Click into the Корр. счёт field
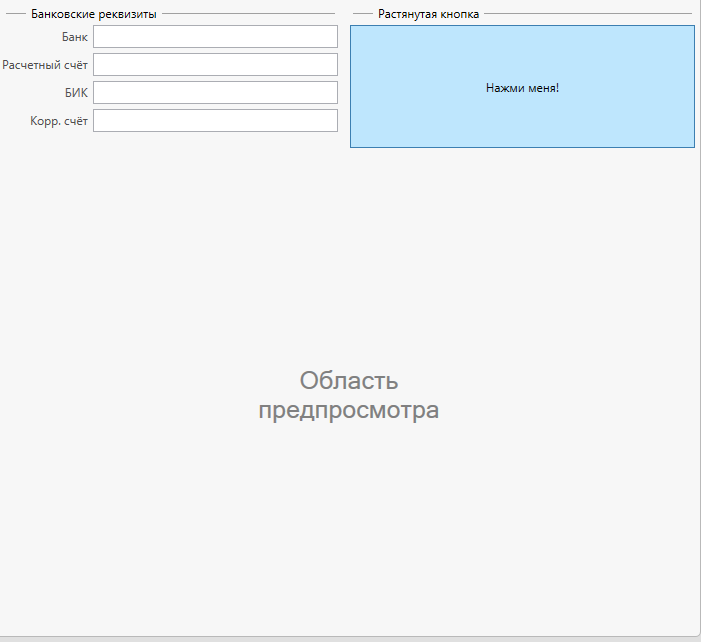 click(215, 121)
